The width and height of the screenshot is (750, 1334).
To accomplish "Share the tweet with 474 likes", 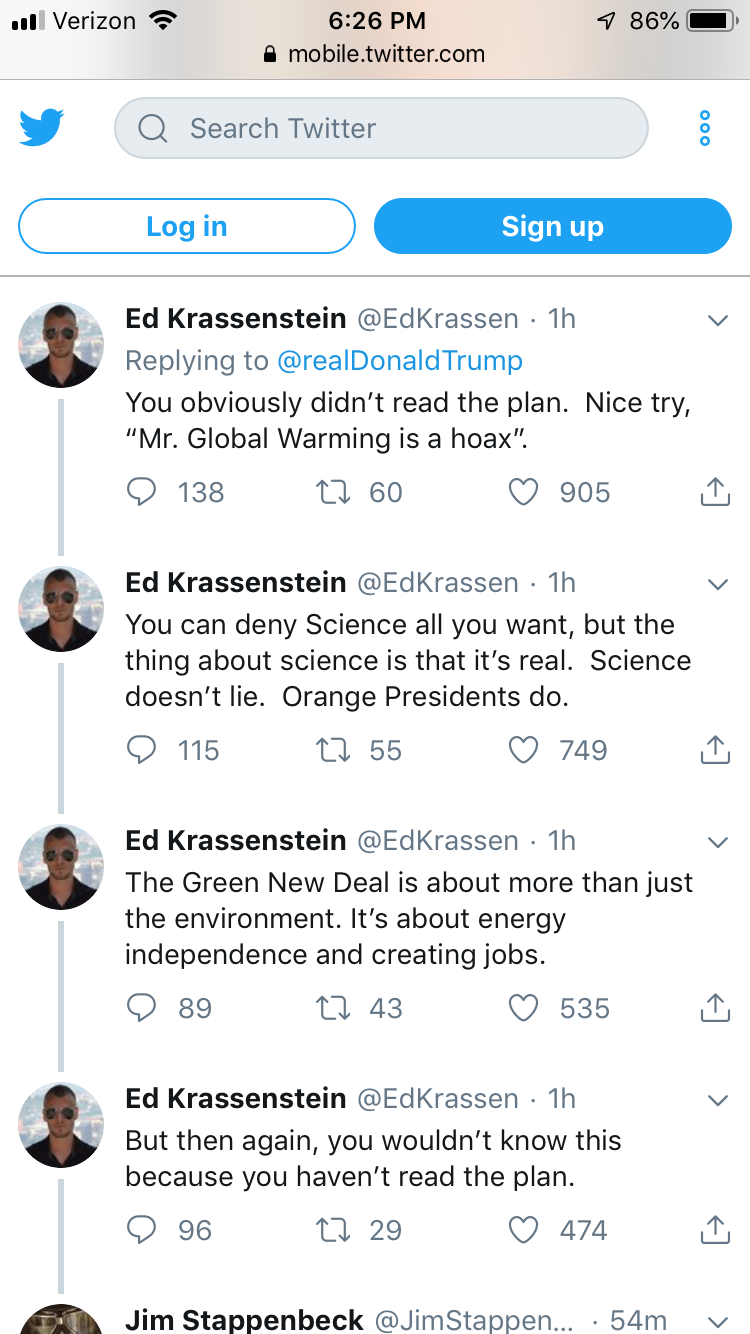I will tap(715, 1230).
